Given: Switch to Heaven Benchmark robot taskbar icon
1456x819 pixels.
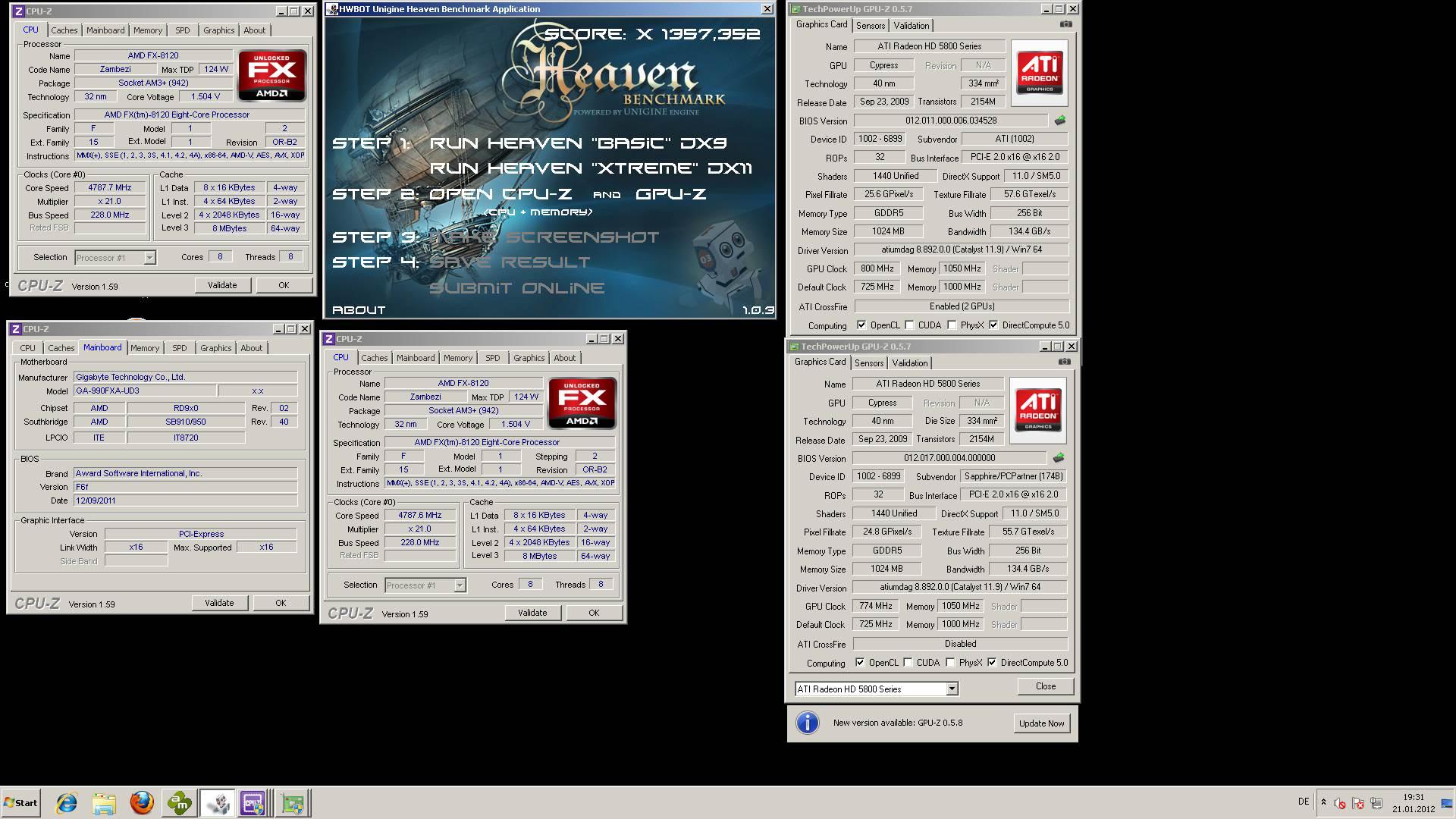Looking at the screenshot, I should (x=217, y=803).
